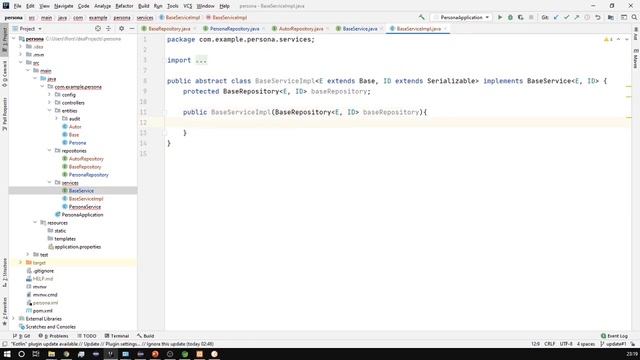640x360 pixels.
Task: Expand External Libraries node
Action: click(14, 318)
